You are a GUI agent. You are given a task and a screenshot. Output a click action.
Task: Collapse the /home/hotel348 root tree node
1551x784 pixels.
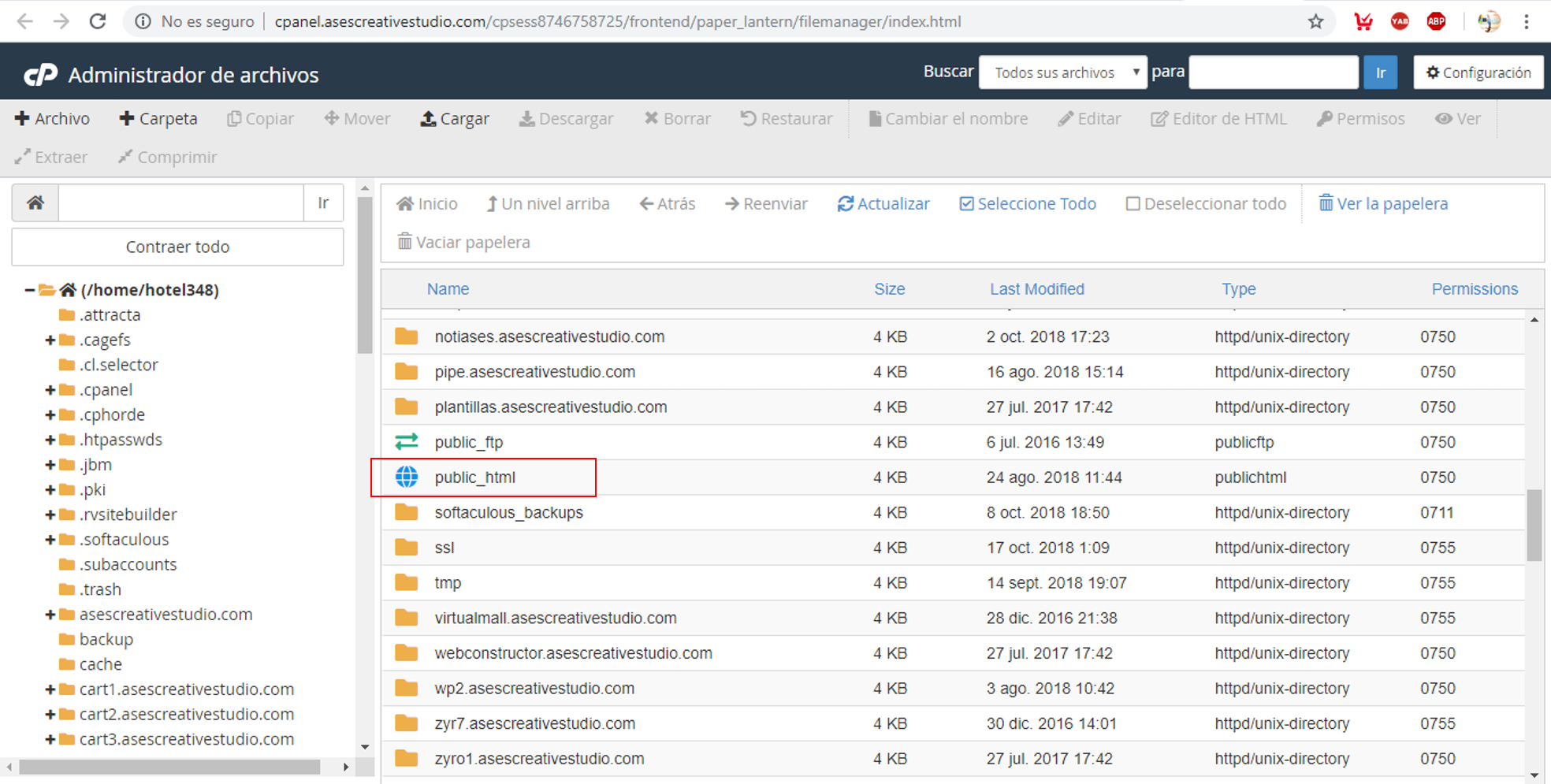coord(29,290)
